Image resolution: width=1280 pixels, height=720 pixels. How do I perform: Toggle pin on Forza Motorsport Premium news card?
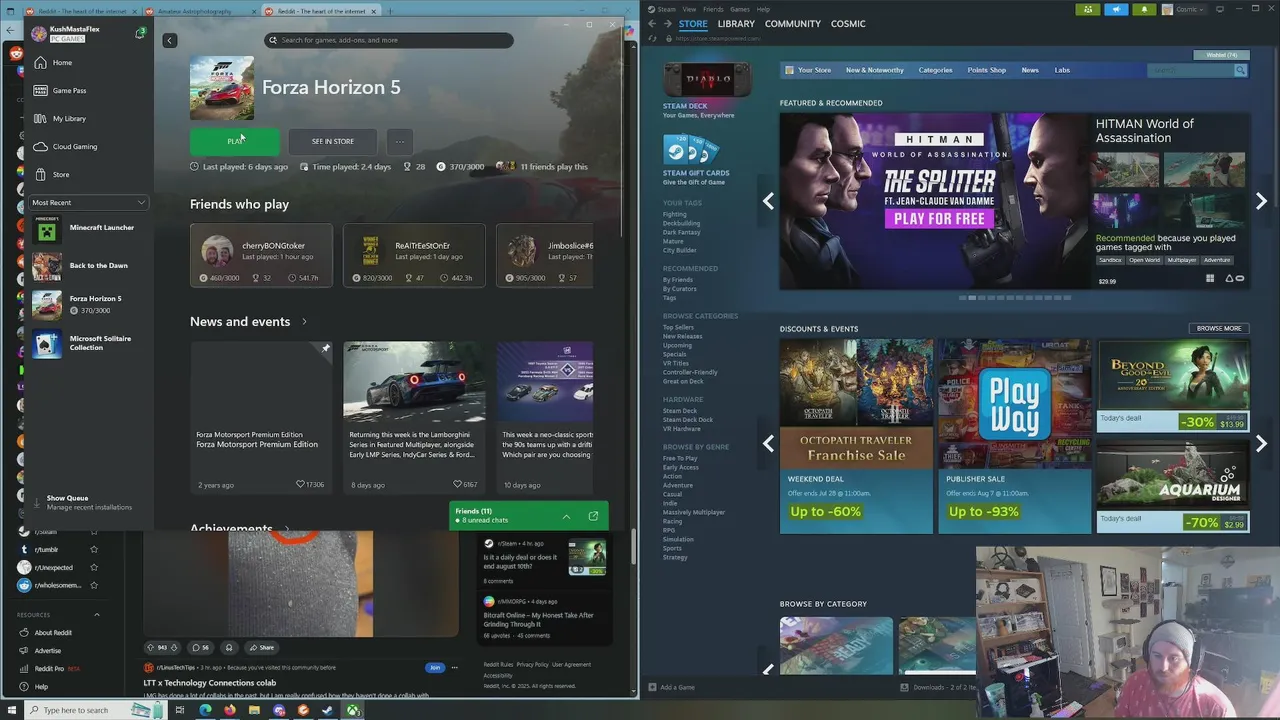tap(325, 349)
